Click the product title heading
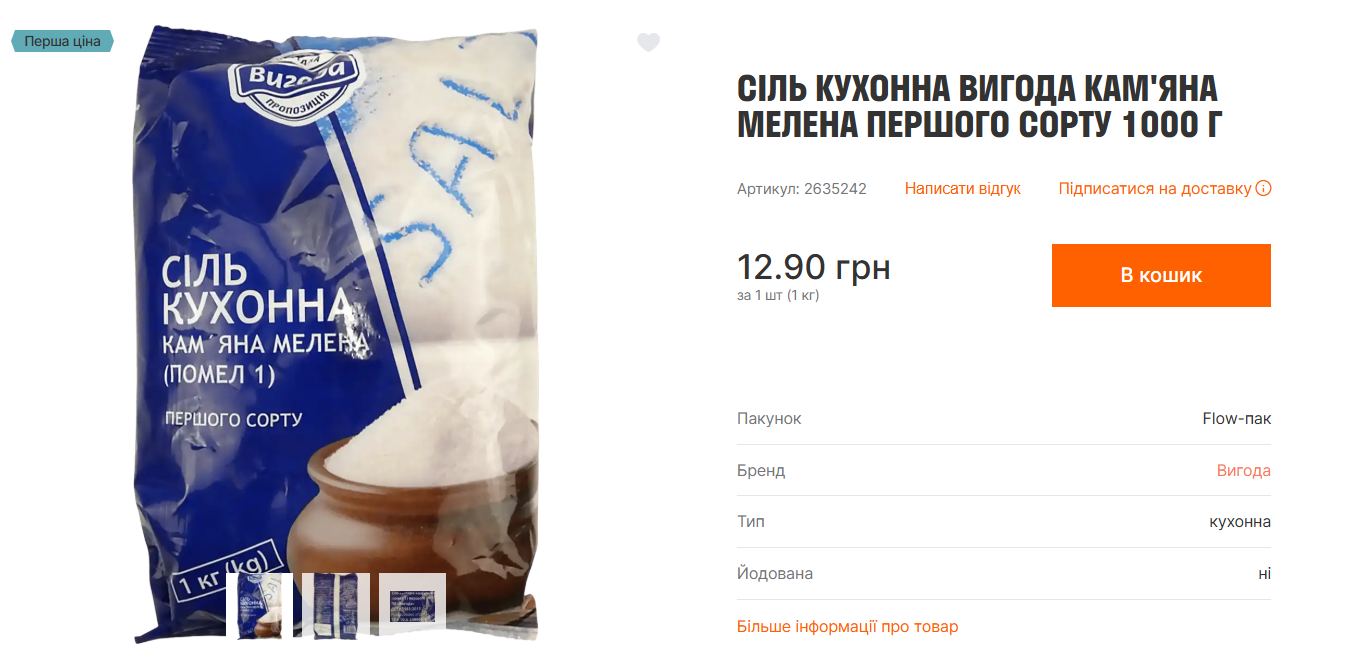The image size is (1369, 658). tap(978, 107)
